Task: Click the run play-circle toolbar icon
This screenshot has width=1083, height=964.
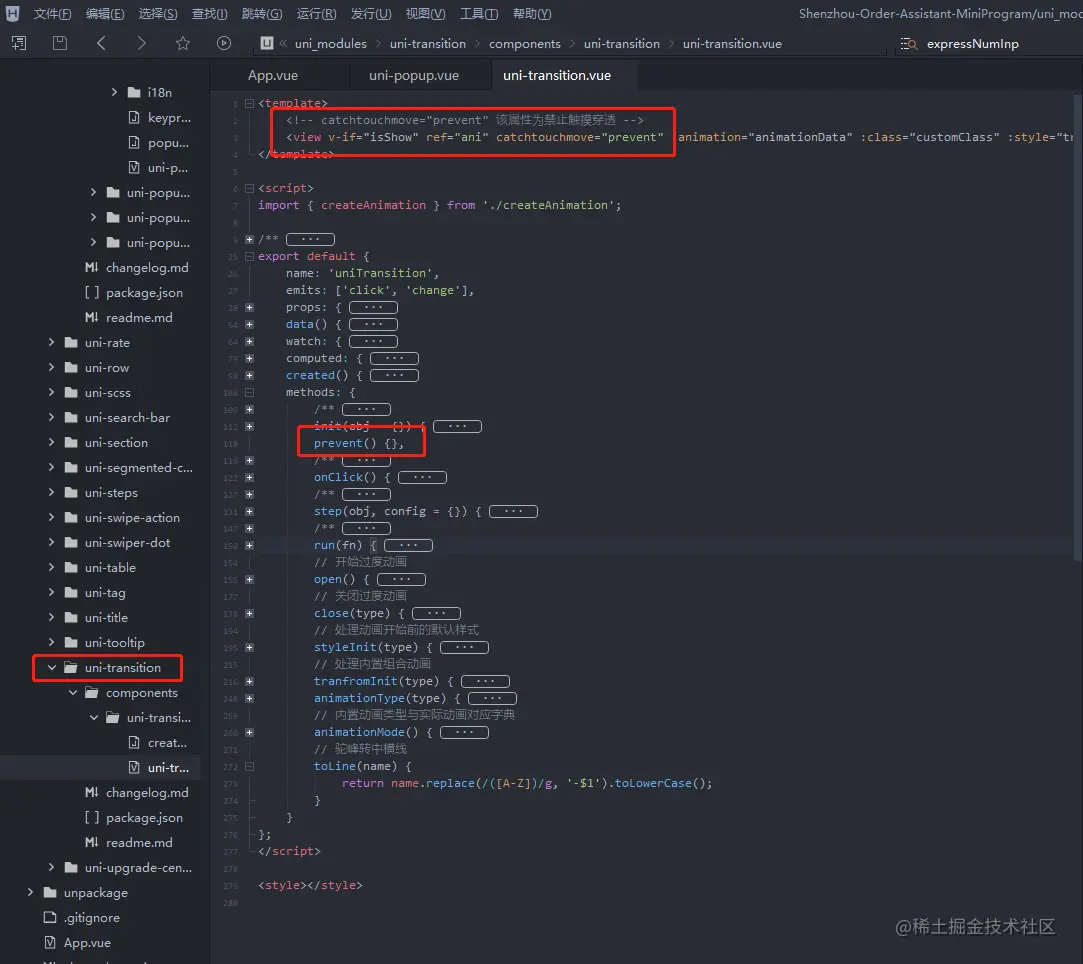Action: [224, 44]
